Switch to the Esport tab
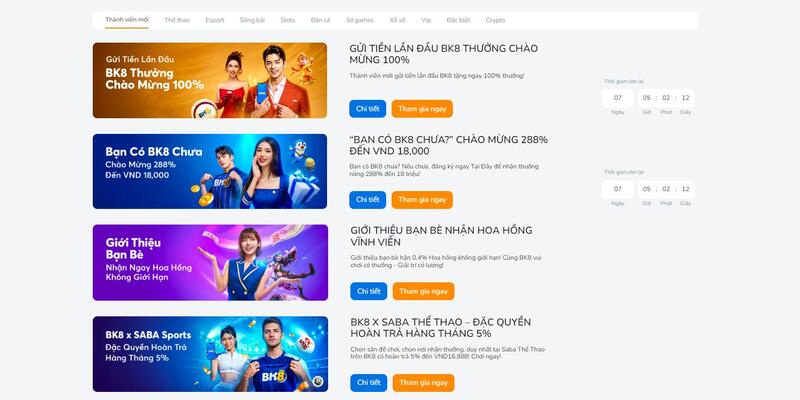 pyautogui.click(x=215, y=20)
